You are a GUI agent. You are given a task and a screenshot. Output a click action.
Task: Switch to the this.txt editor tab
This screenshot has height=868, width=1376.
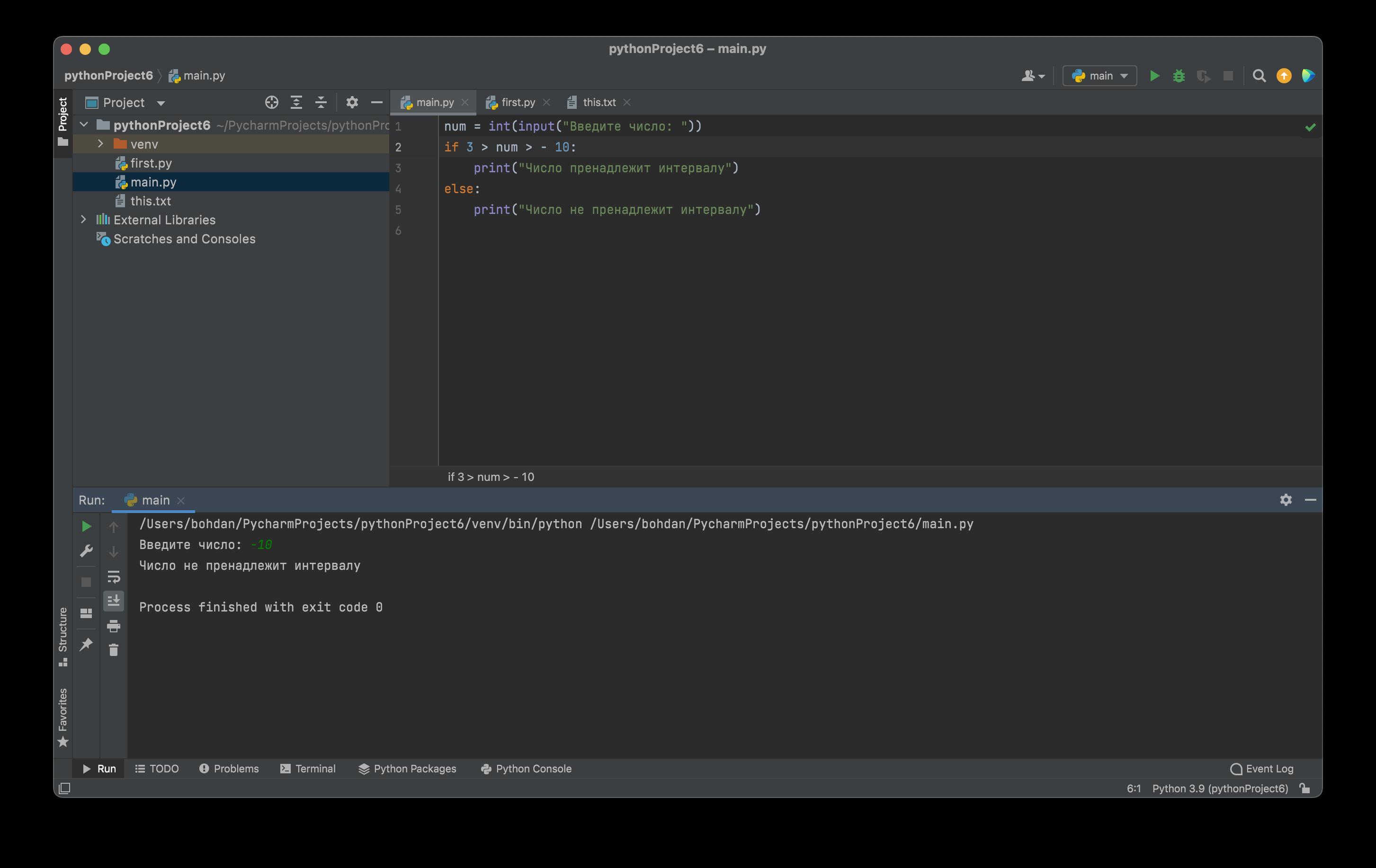pos(599,102)
